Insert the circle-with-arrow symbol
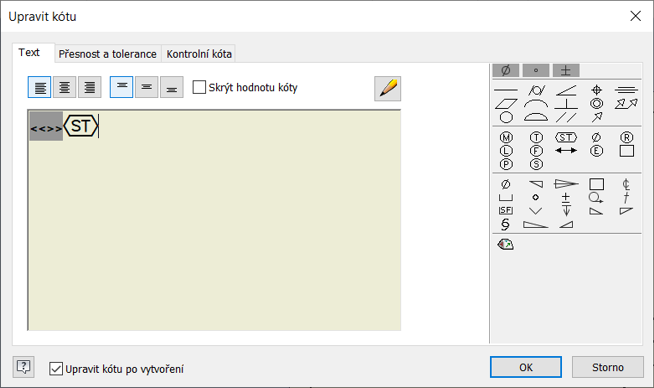 click(x=596, y=198)
